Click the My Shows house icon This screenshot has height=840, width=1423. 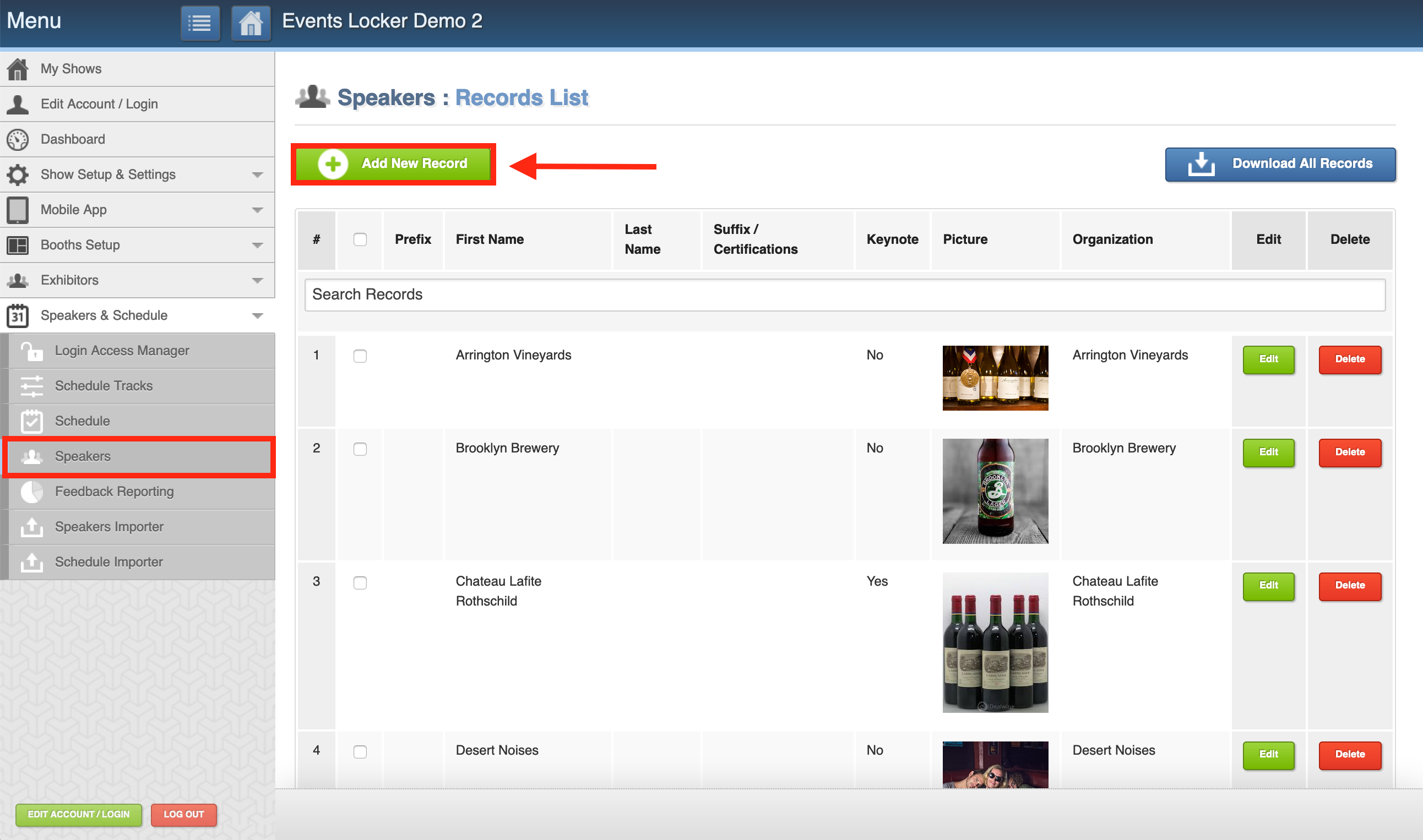[x=18, y=69]
